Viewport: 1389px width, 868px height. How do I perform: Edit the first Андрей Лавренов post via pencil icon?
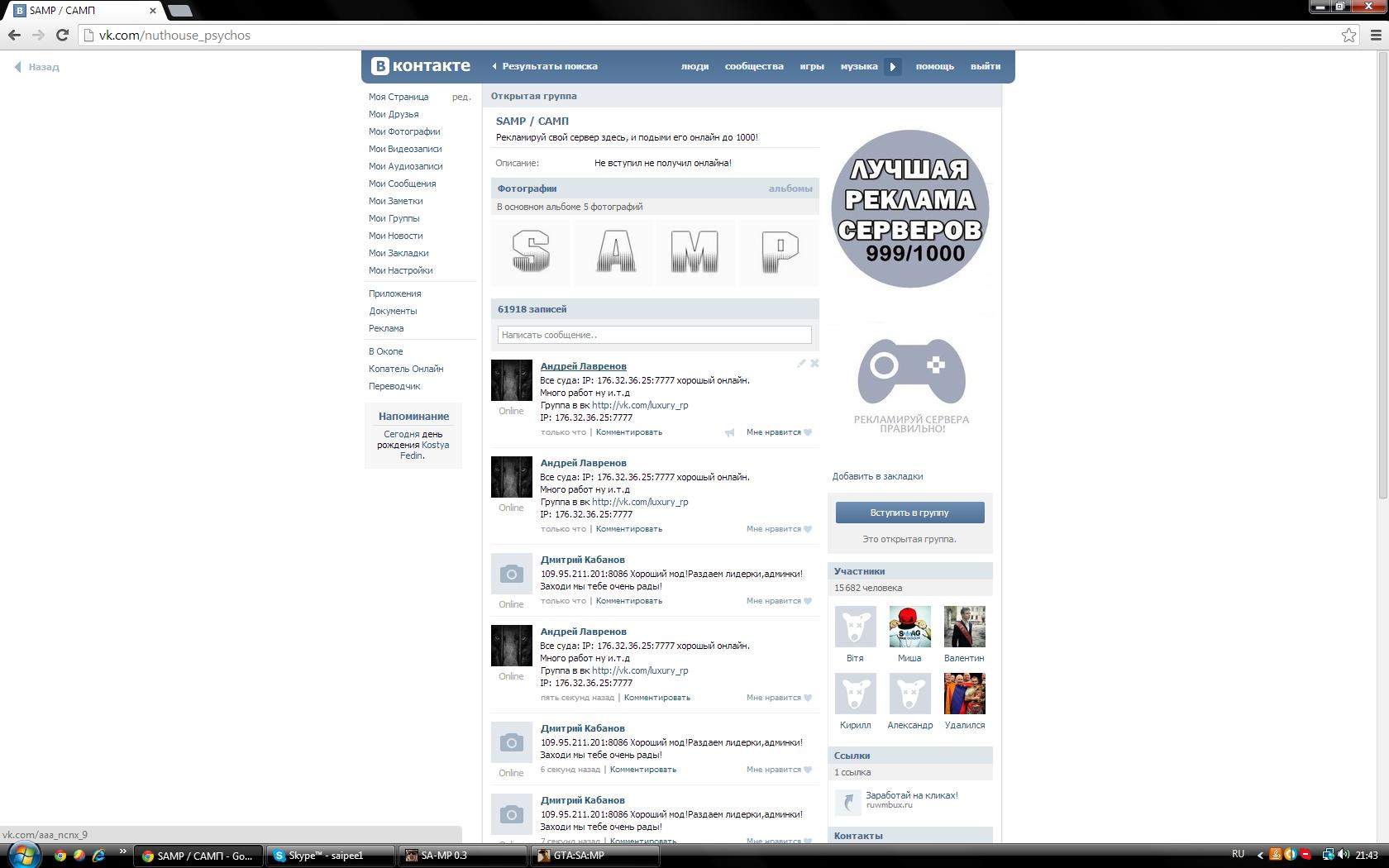point(801,363)
